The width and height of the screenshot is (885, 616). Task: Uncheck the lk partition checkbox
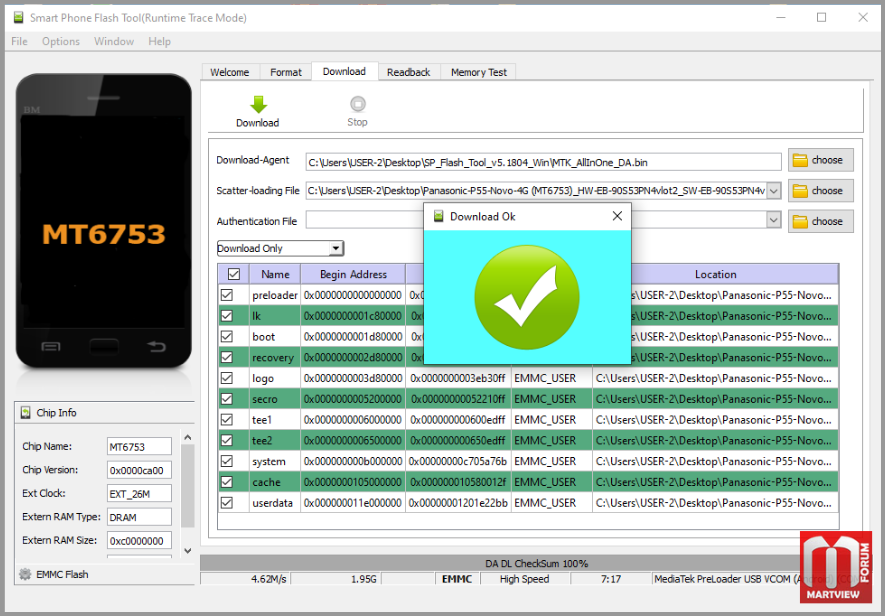[227, 316]
